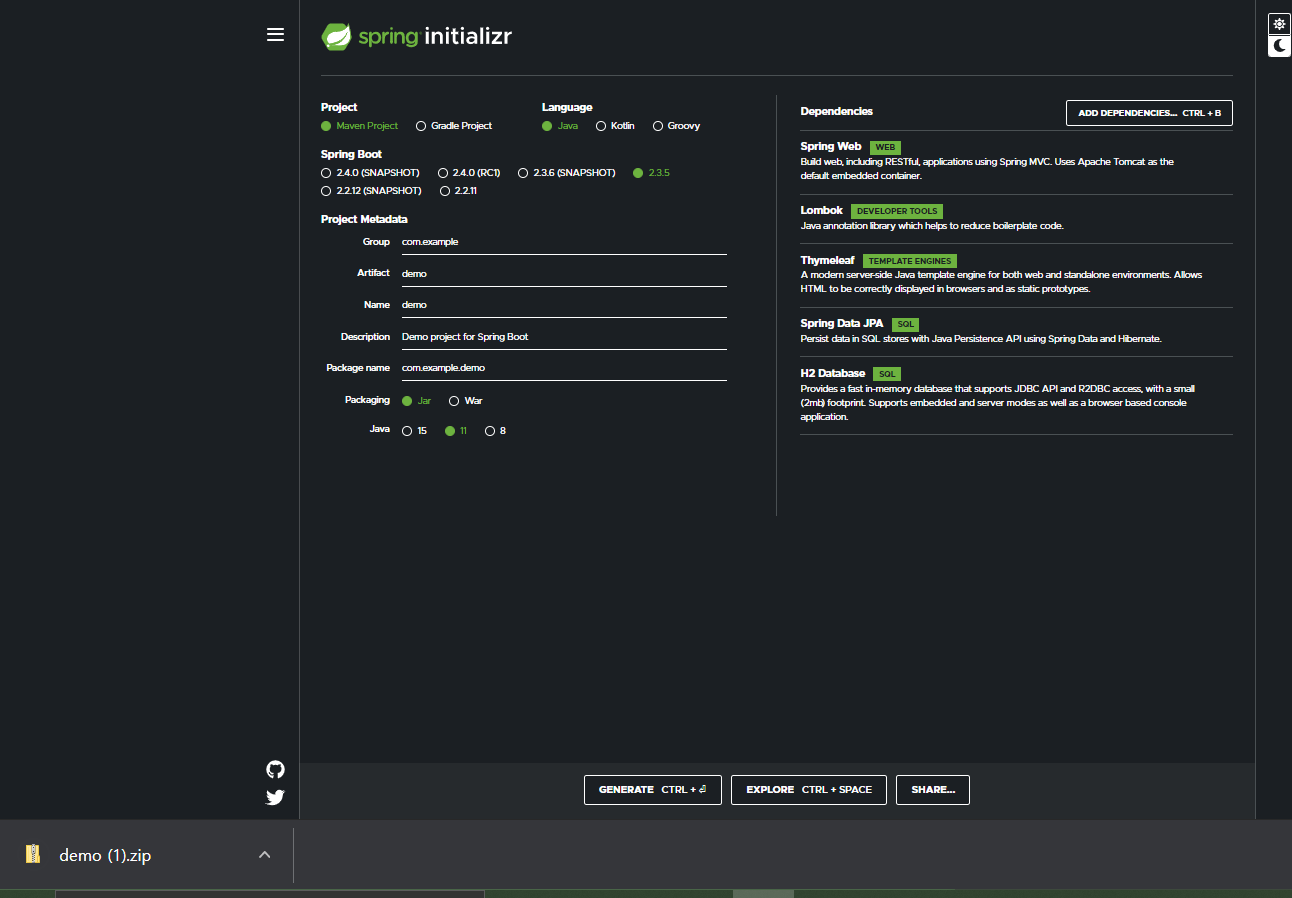This screenshot has height=898, width=1292.
Task: Select Spring Boot 2.2.11
Action: click(458, 190)
